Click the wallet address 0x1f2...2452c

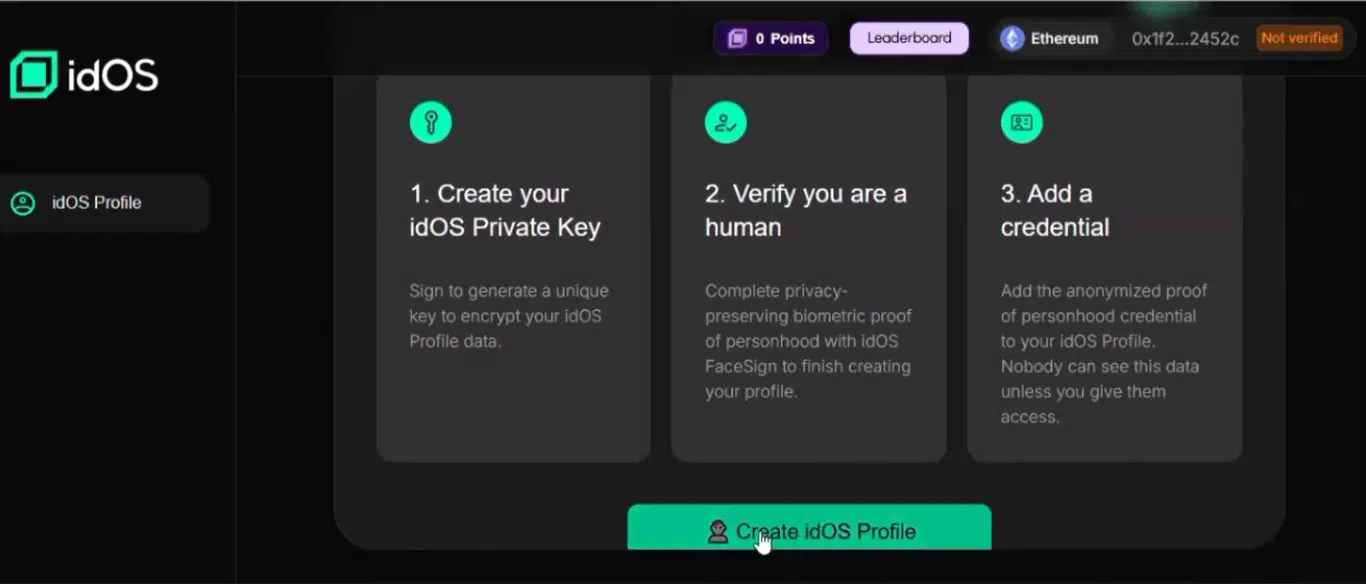[x=1185, y=39]
